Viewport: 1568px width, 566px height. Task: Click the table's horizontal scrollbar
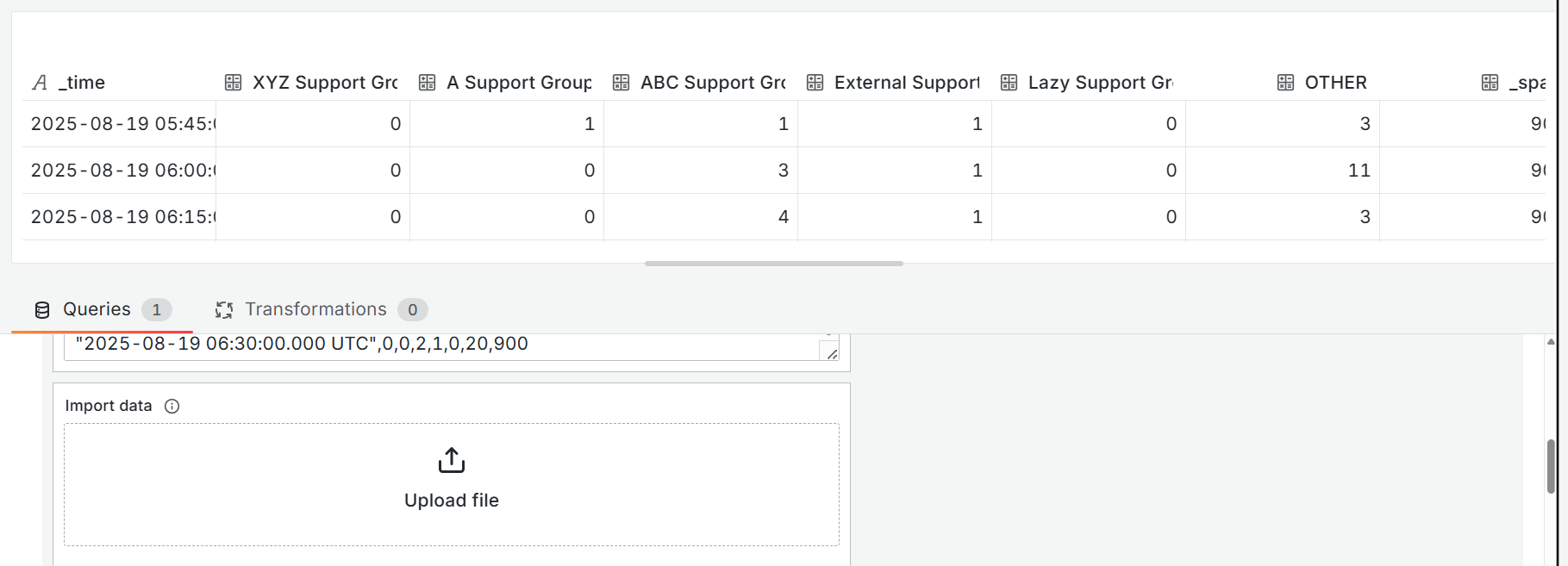(773, 264)
